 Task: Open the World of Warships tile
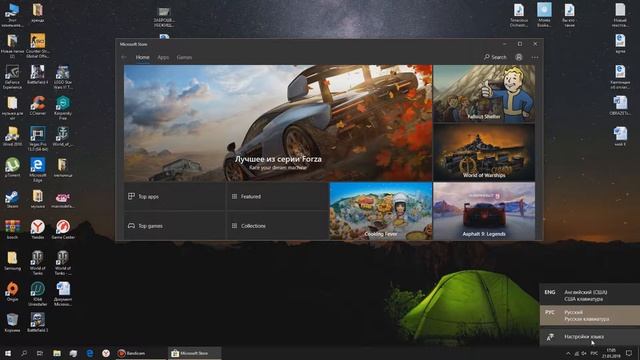click(484, 152)
